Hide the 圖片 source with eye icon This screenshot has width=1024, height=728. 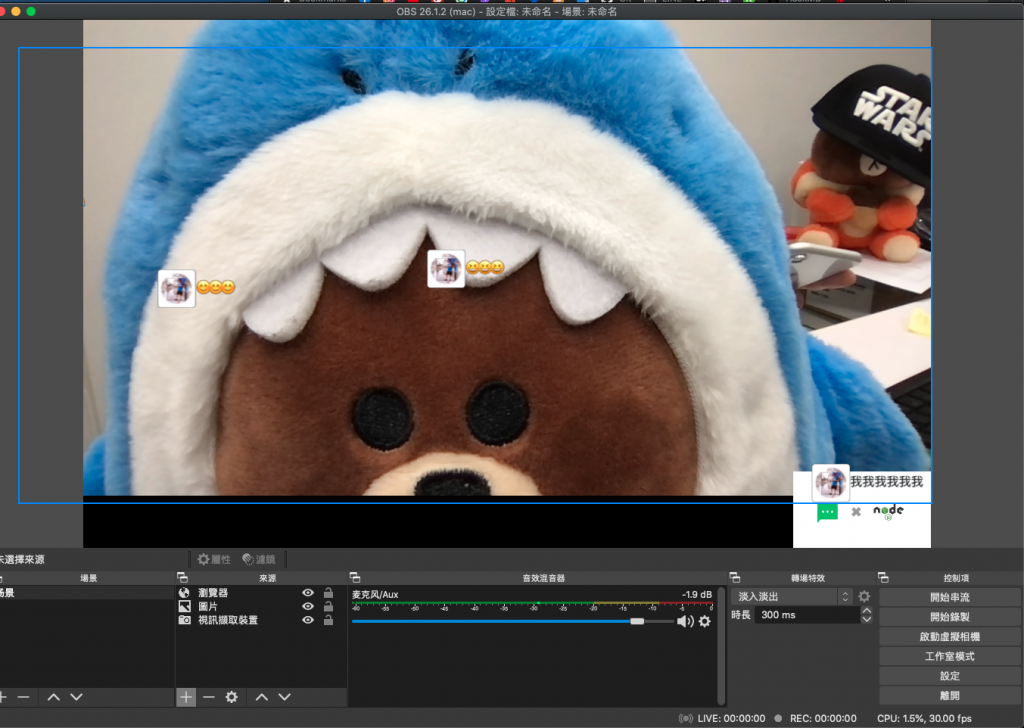308,607
